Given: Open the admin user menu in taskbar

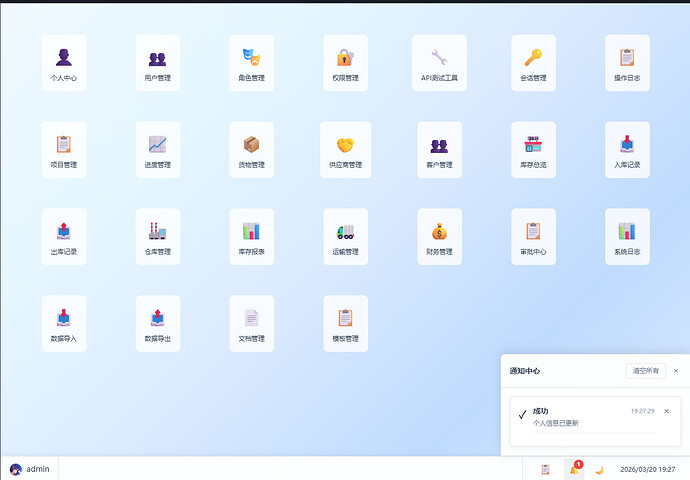Looking at the screenshot, I should pyautogui.click(x=30, y=469).
